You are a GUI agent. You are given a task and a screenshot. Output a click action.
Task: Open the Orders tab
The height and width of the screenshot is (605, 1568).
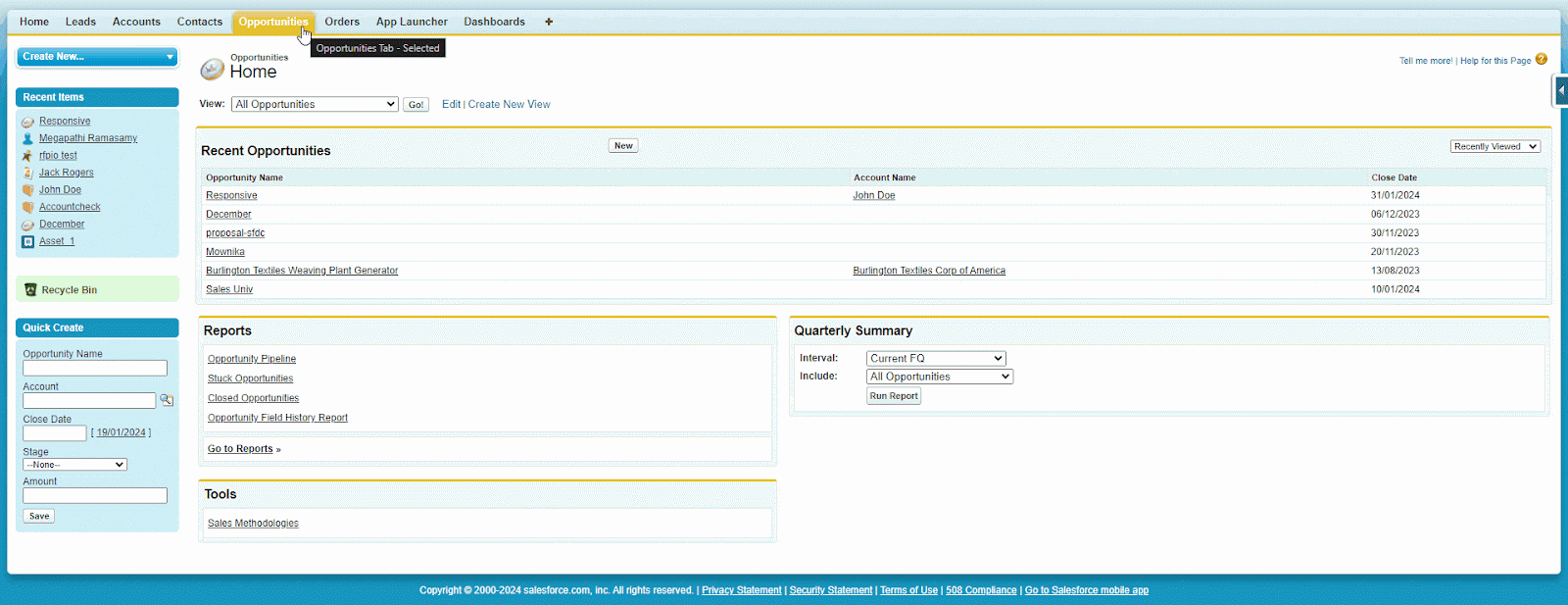tap(342, 22)
